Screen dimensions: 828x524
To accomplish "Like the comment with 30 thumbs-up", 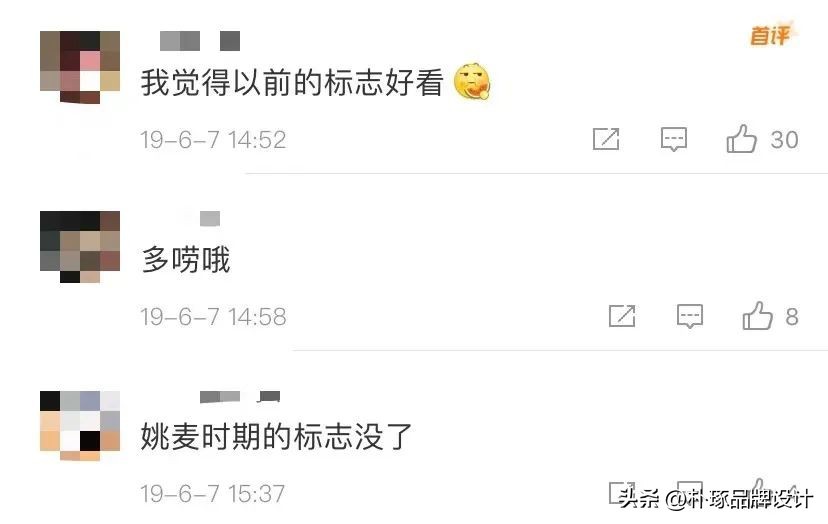I will tap(742, 138).
